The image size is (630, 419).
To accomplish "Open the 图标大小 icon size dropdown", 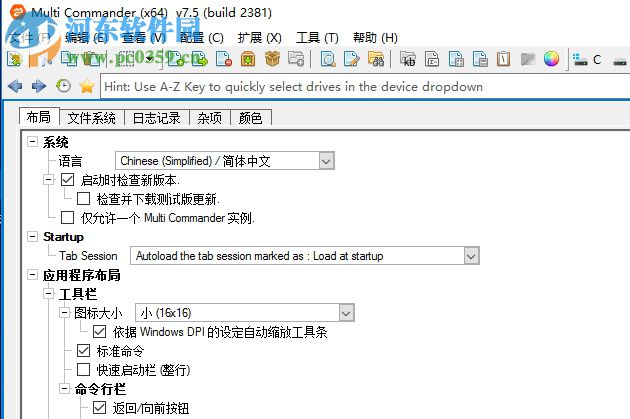I will tap(346, 313).
